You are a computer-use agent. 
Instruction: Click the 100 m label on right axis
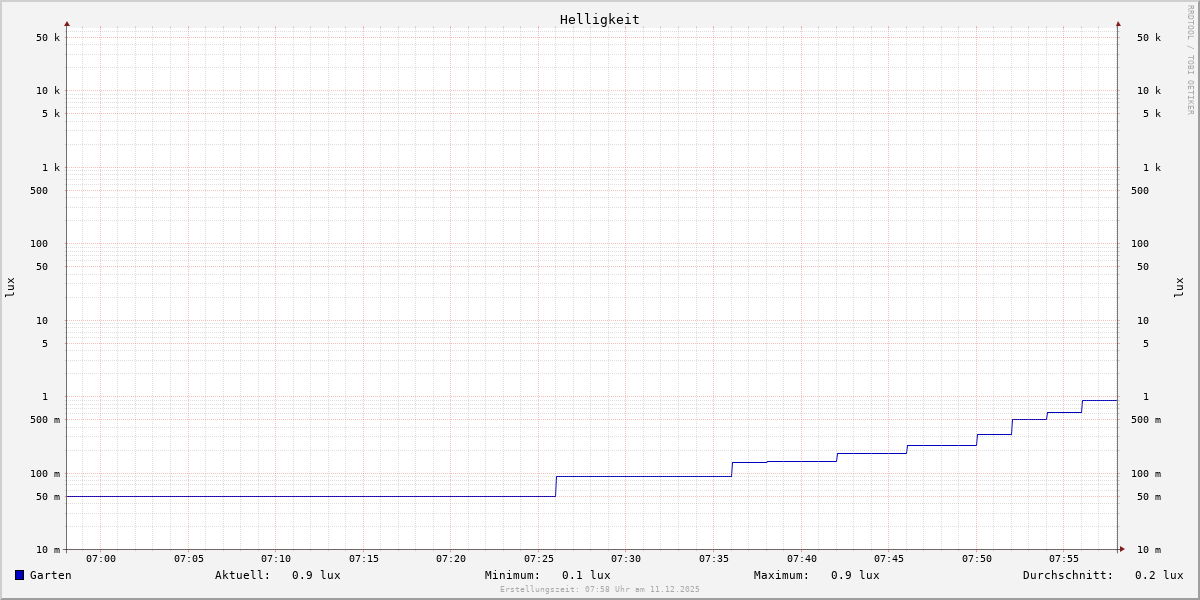point(1146,474)
